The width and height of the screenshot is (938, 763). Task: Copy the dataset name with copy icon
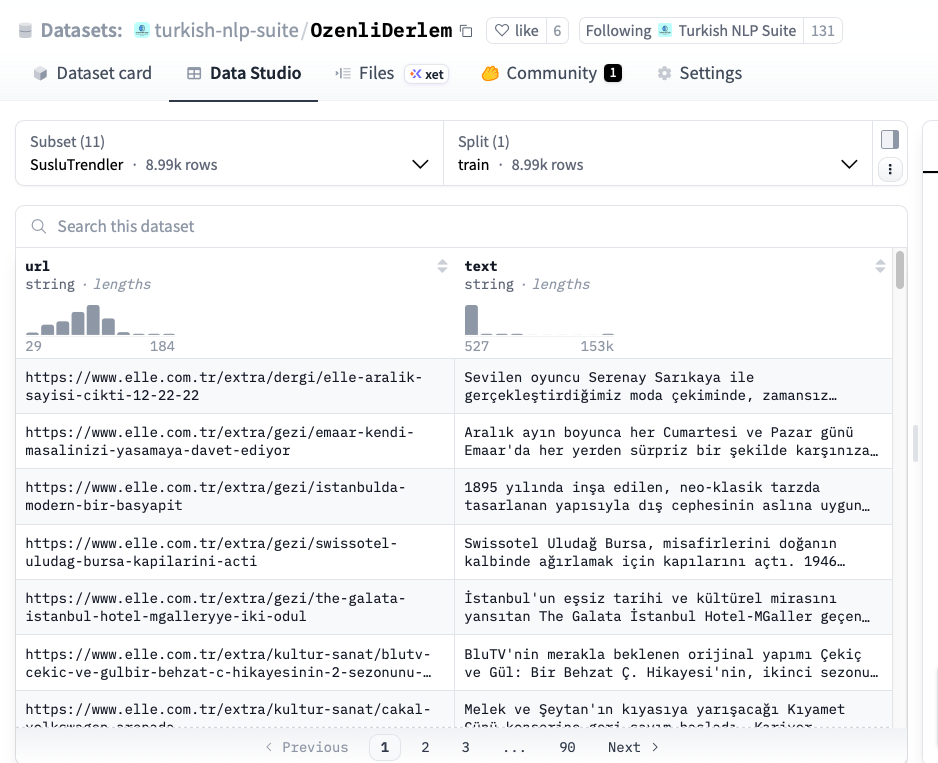click(466, 31)
